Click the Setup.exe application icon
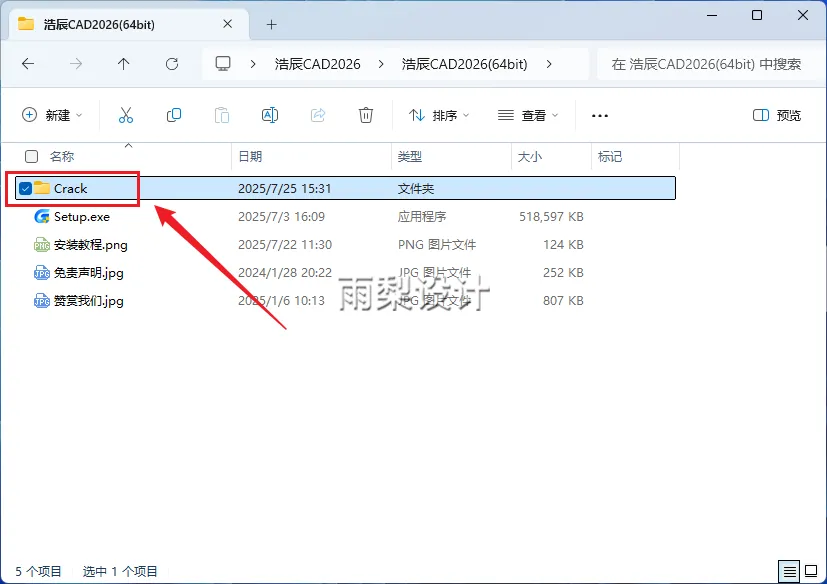 tap(42, 216)
